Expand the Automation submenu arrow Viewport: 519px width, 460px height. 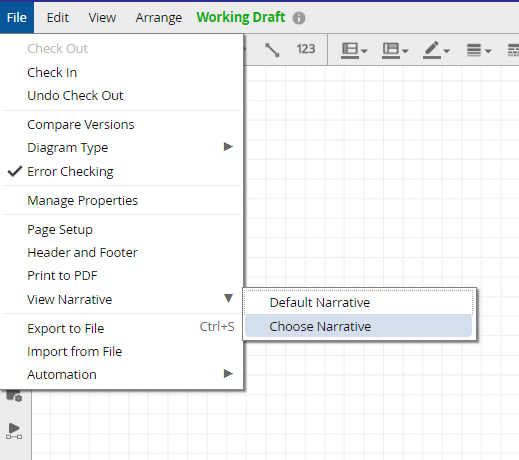[x=228, y=374]
